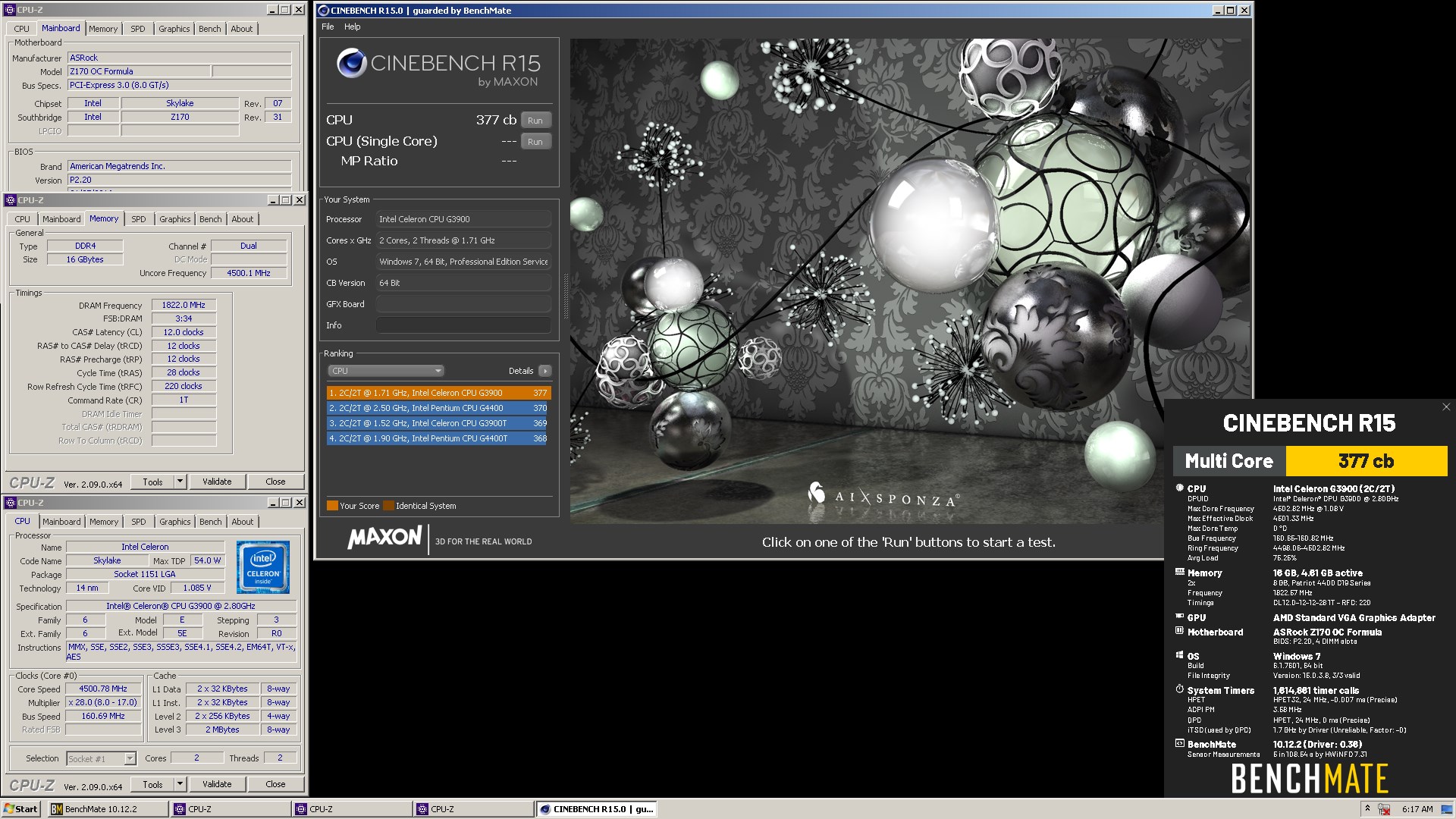The image size is (1456, 819).
Task: Show hidden icons in system tray
Action: tap(1367, 808)
